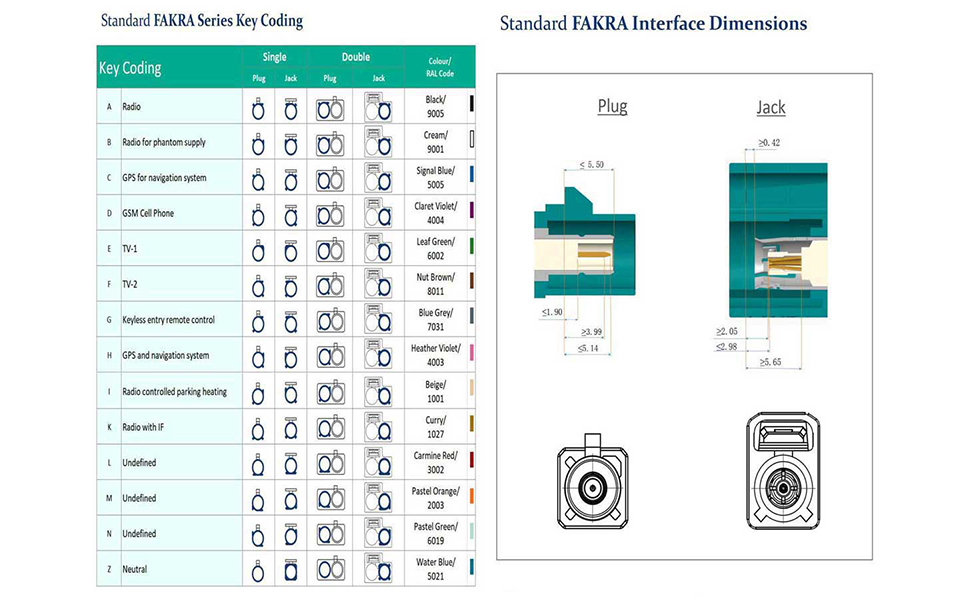
Task: Click the single plug icon for Radio with IF
Action: click(x=259, y=429)
